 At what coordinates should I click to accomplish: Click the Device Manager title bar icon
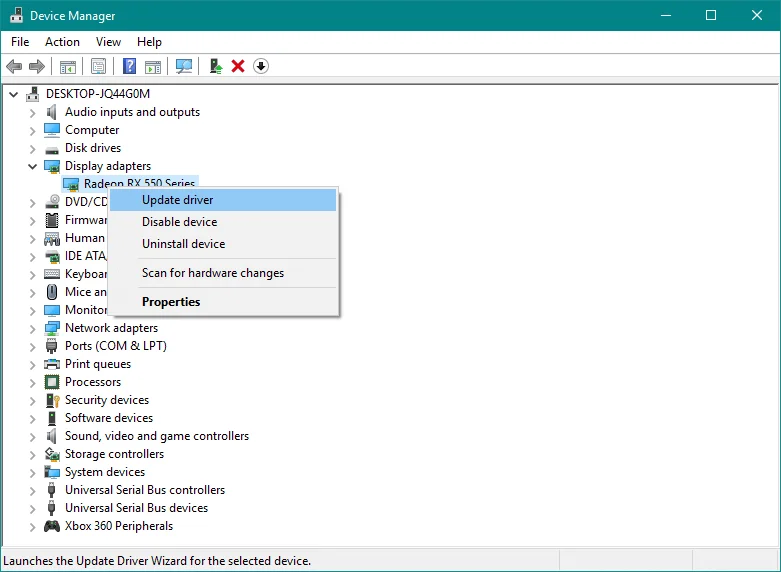point(16,15)
